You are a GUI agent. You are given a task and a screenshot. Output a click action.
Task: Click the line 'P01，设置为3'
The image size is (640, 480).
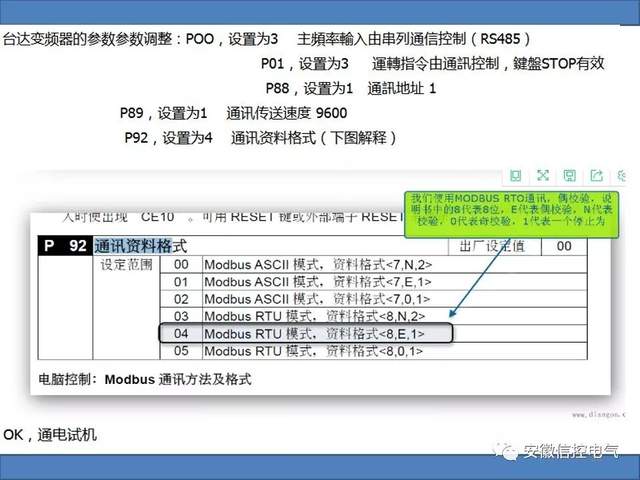[304, 64]
